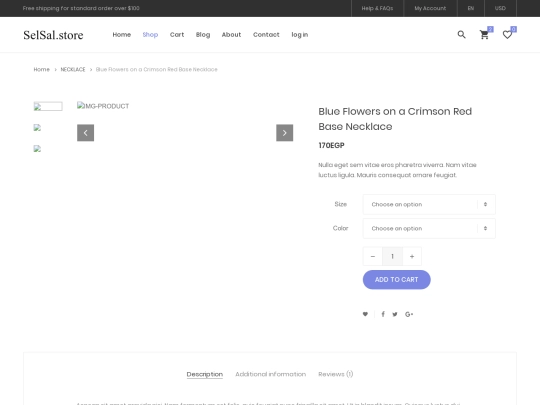This screenshot has height=405, width=540.
Task: Share product on Facebook
Action: (383, 314)
